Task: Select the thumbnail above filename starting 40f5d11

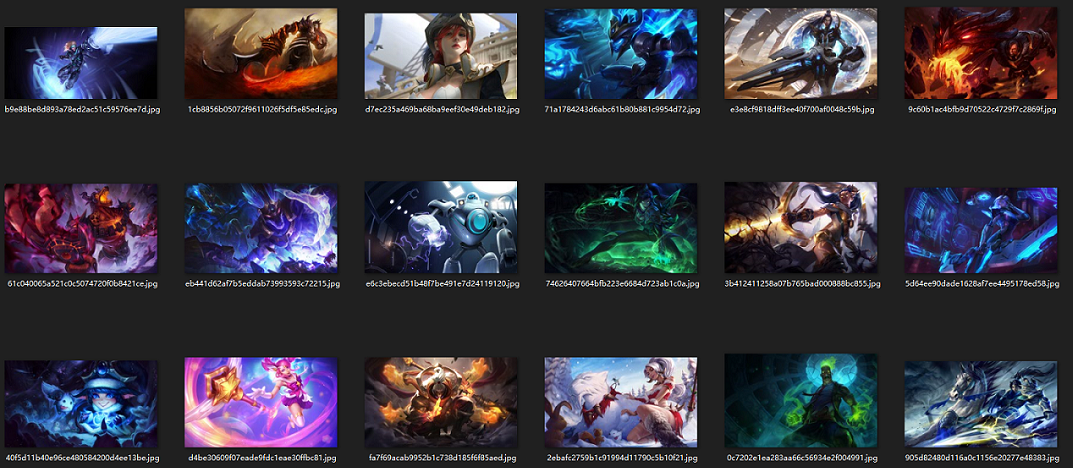Action: point(81,404)
